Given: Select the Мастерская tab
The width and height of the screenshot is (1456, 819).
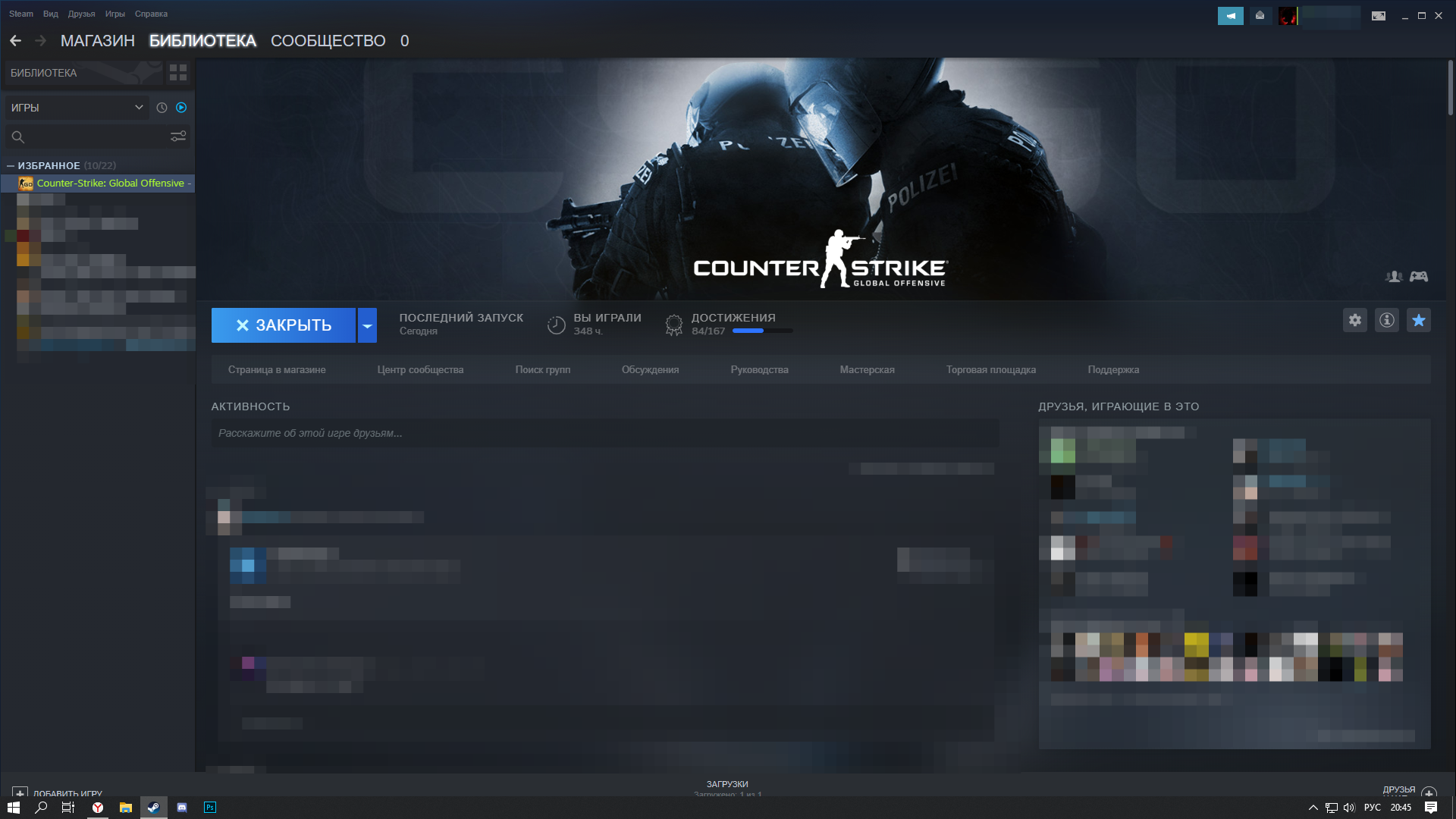Looking at the screenshot, I should click(x=867, y=369).
